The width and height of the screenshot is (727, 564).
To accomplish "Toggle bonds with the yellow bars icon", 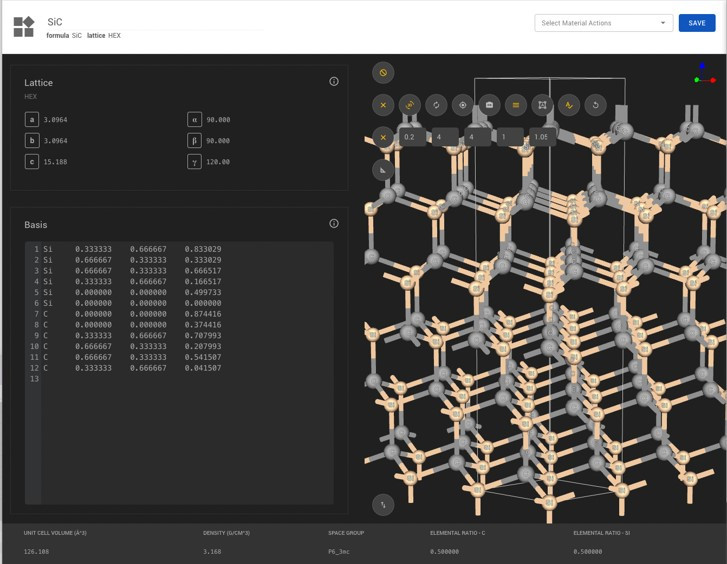I will (516, 105).
